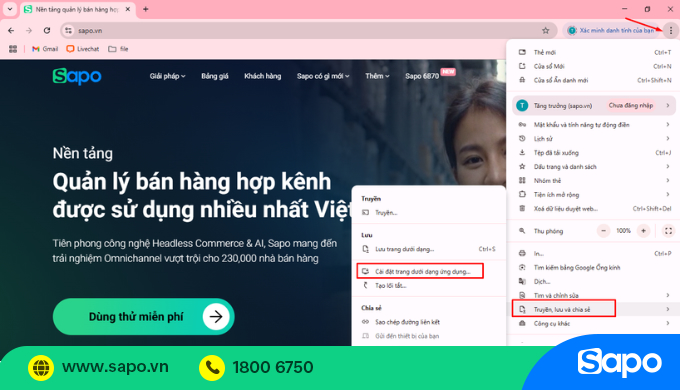Open the Bảng giá page
680x390 pixels.
[215, 76]
